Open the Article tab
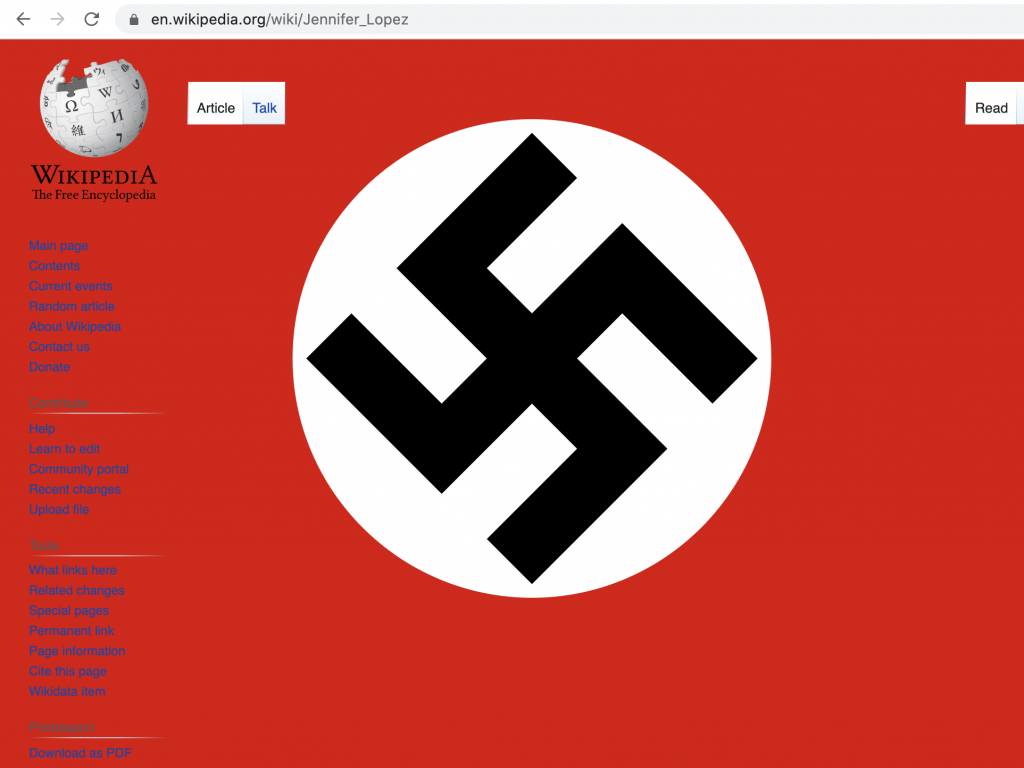Image resolution: width=1024 pixels, height=768 pixels. pos(216,108)
